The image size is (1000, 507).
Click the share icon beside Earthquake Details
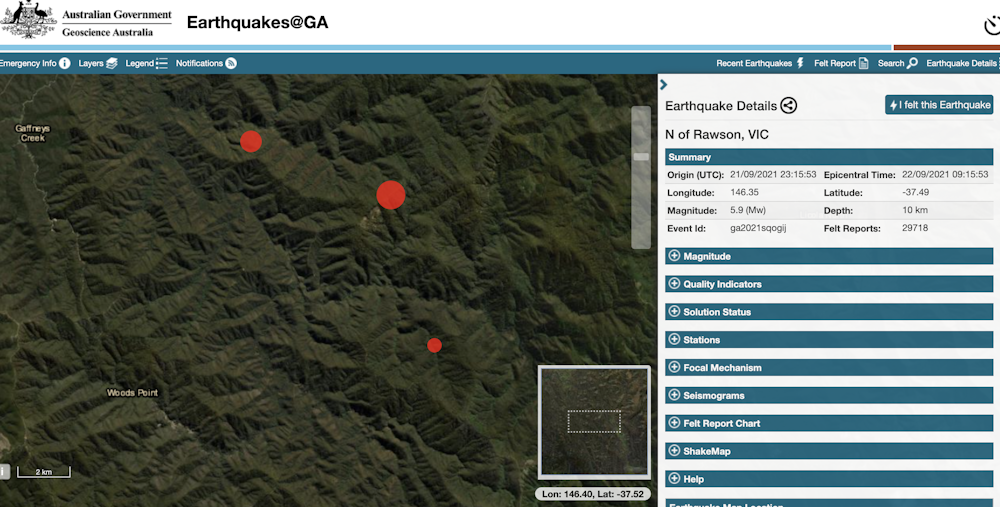point(788,106)
